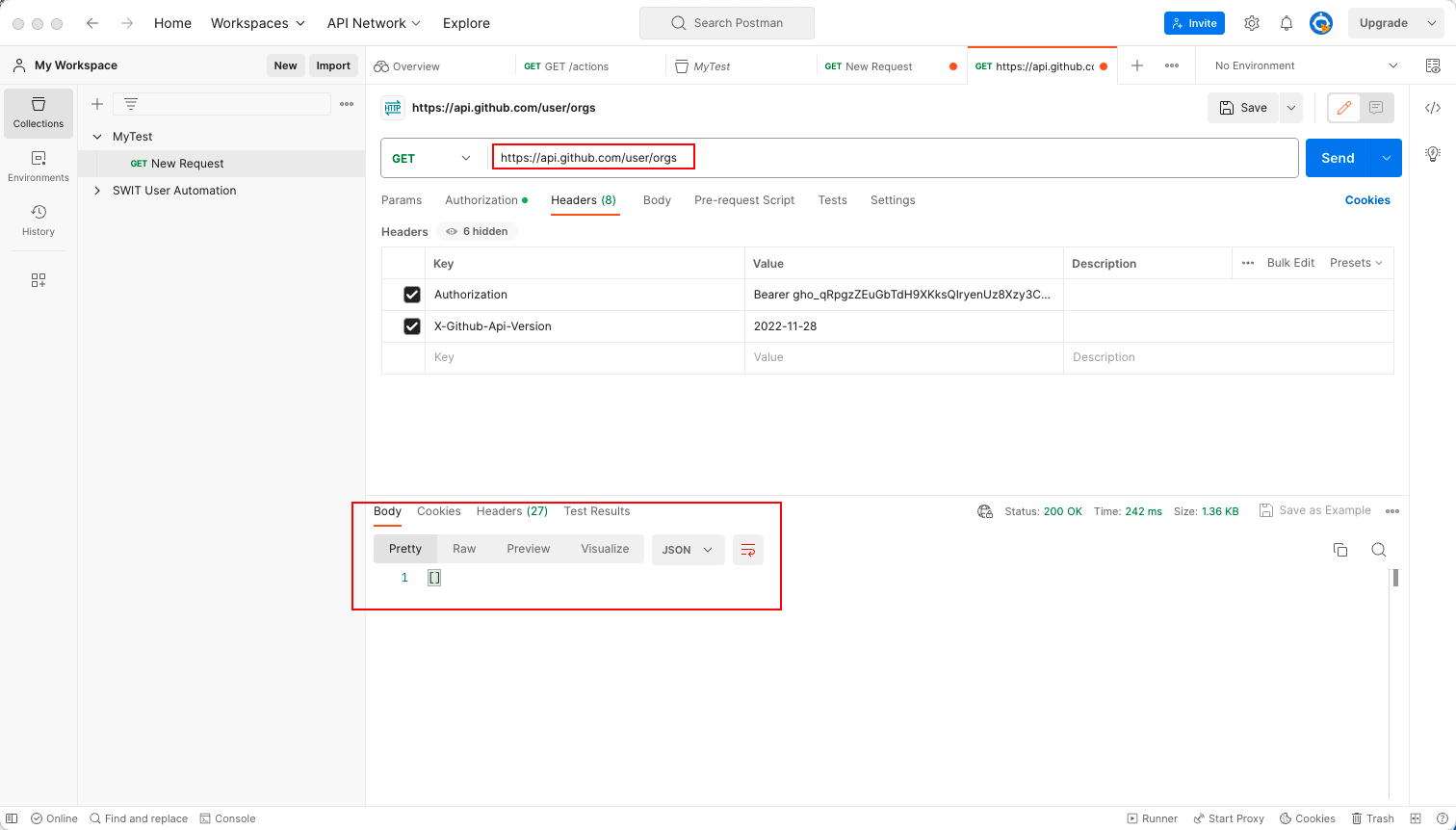The image size is (1456, 830).
Task: Select the Raw response view
Action: (464, 549)
